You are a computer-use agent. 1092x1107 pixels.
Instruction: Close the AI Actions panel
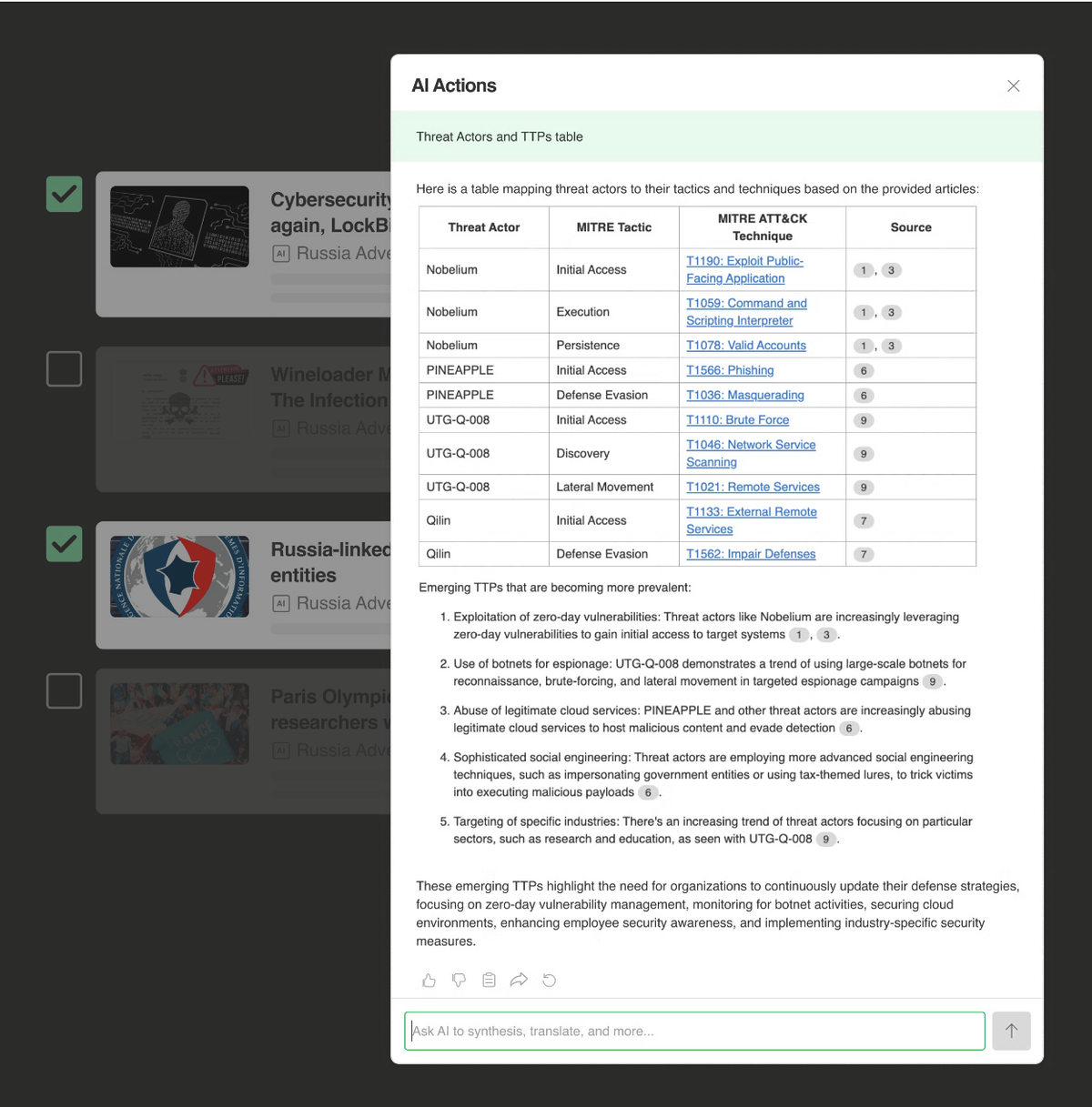point(1013,86)
